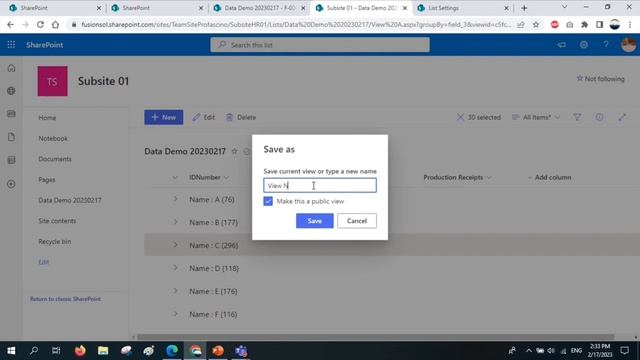Open the account profile picture

pyautogui.click(x=629, y=45)
